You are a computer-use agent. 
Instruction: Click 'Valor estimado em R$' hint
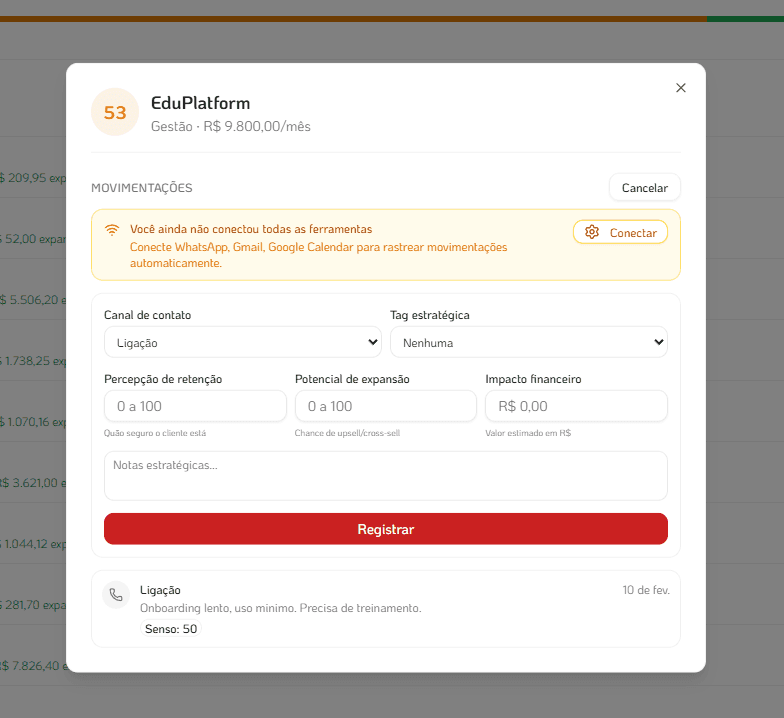[528, 433]
